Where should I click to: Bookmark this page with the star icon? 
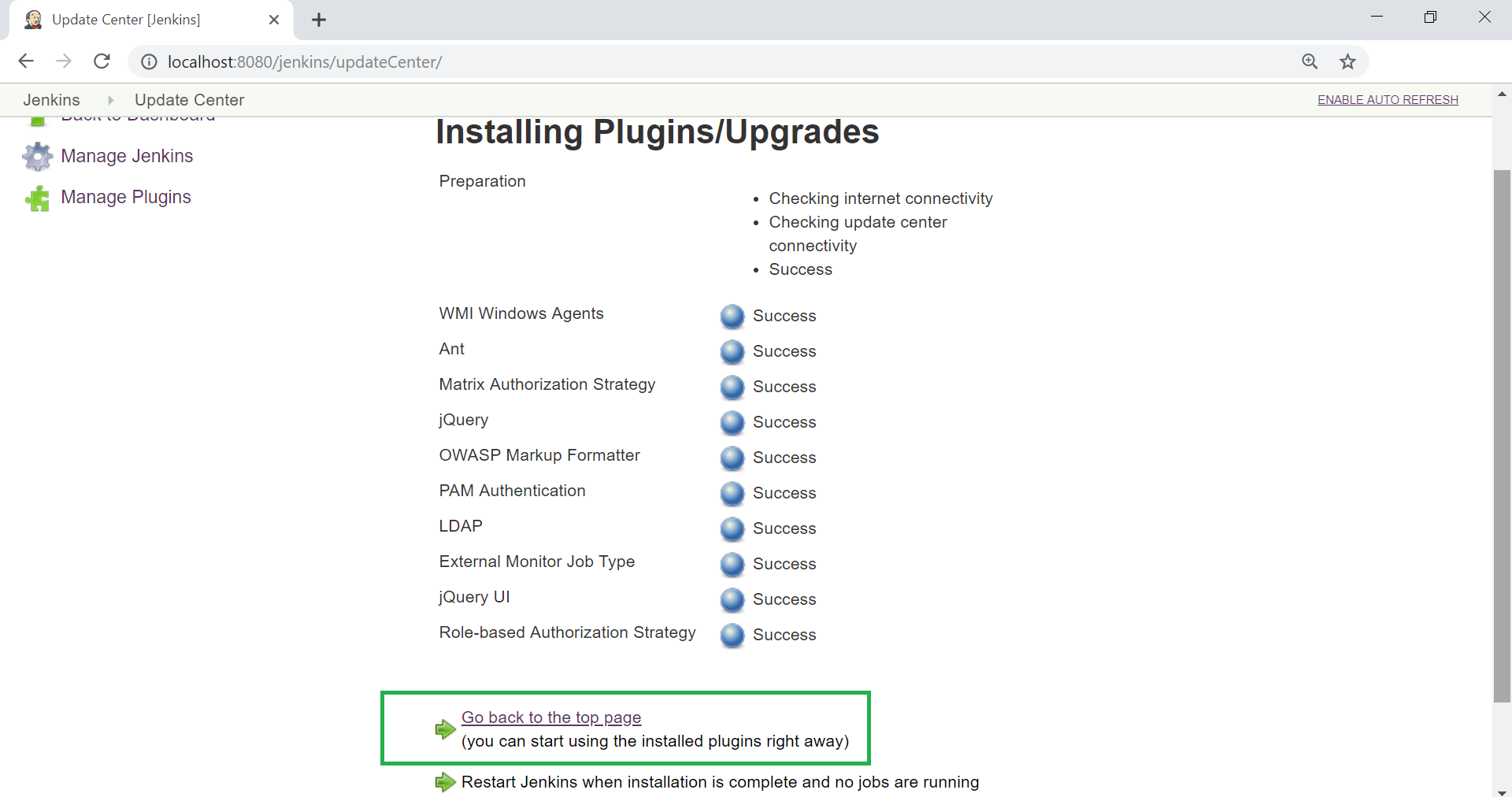(1348, 61)
